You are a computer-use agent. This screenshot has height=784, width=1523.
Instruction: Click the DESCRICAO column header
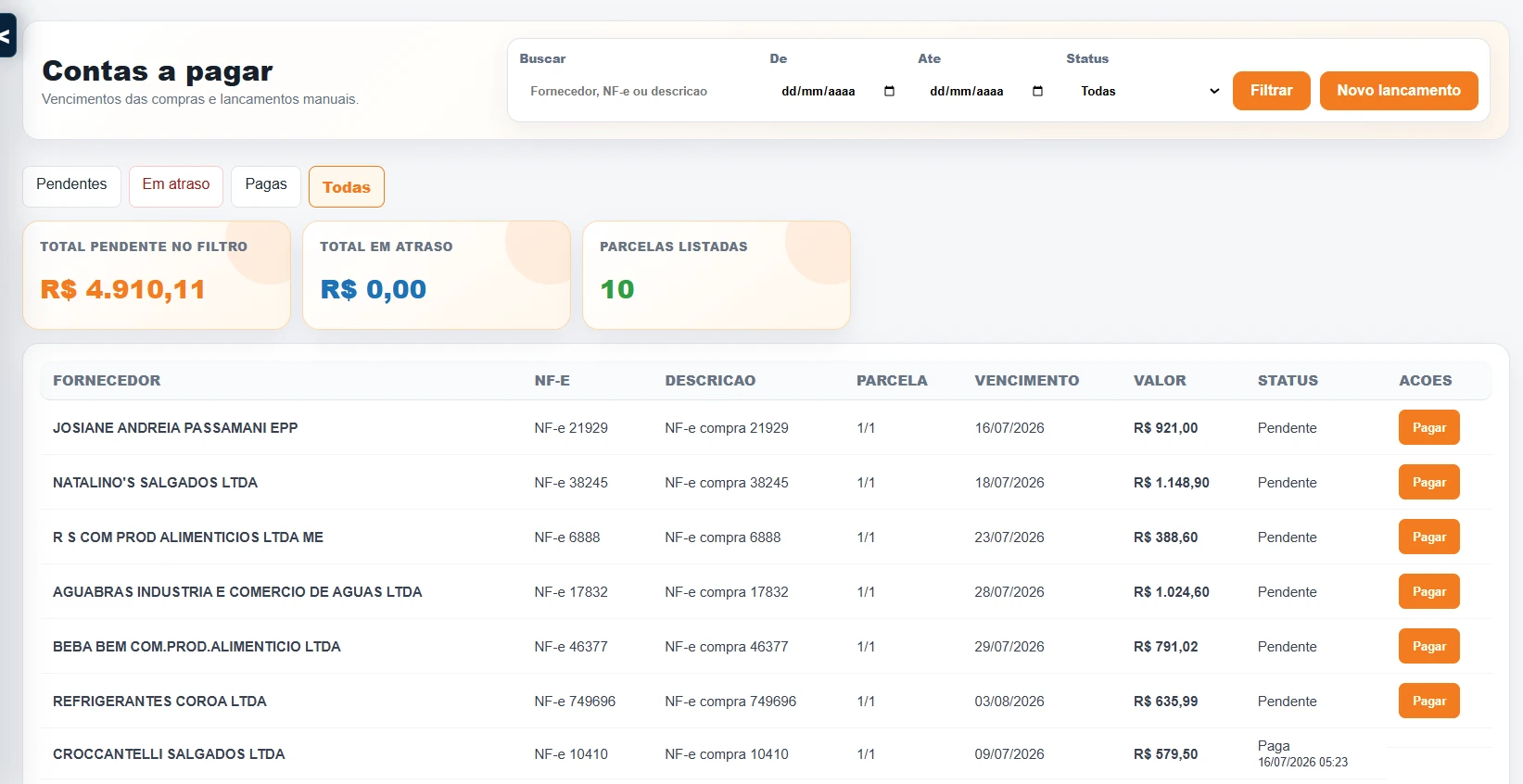(x=710, y=381)
